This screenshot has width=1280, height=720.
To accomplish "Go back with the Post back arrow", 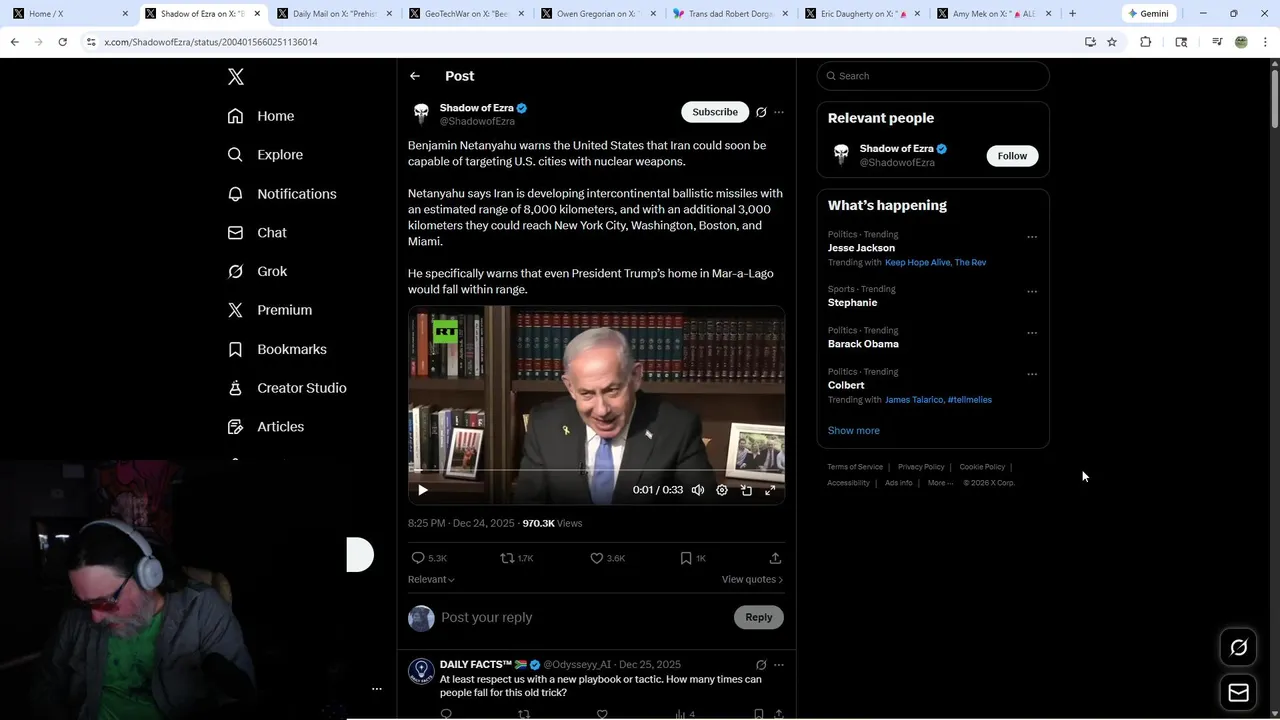I will point(415,76).
